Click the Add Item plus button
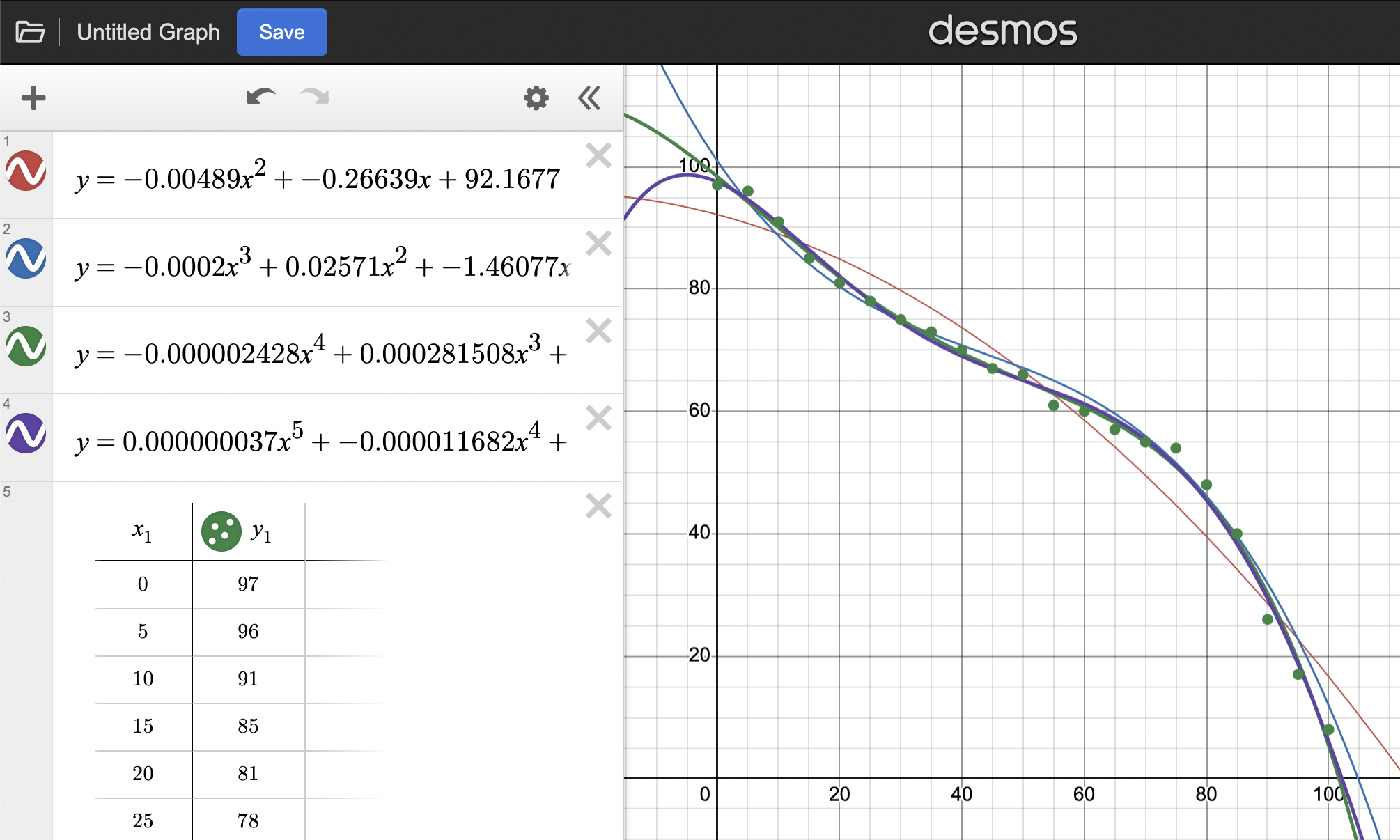Image resolution: width=1400 pixels, height=840 pixels. [x=33, y=98]
